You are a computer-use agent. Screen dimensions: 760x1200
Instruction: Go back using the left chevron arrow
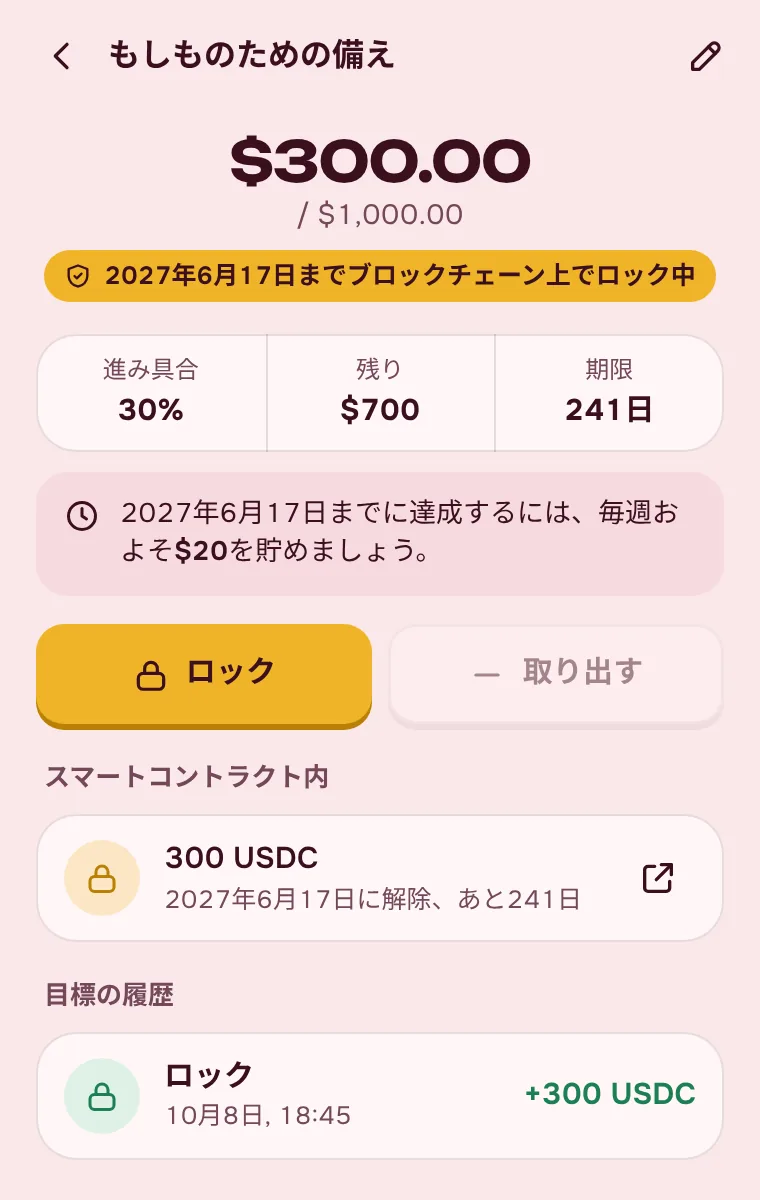point(62,56)
